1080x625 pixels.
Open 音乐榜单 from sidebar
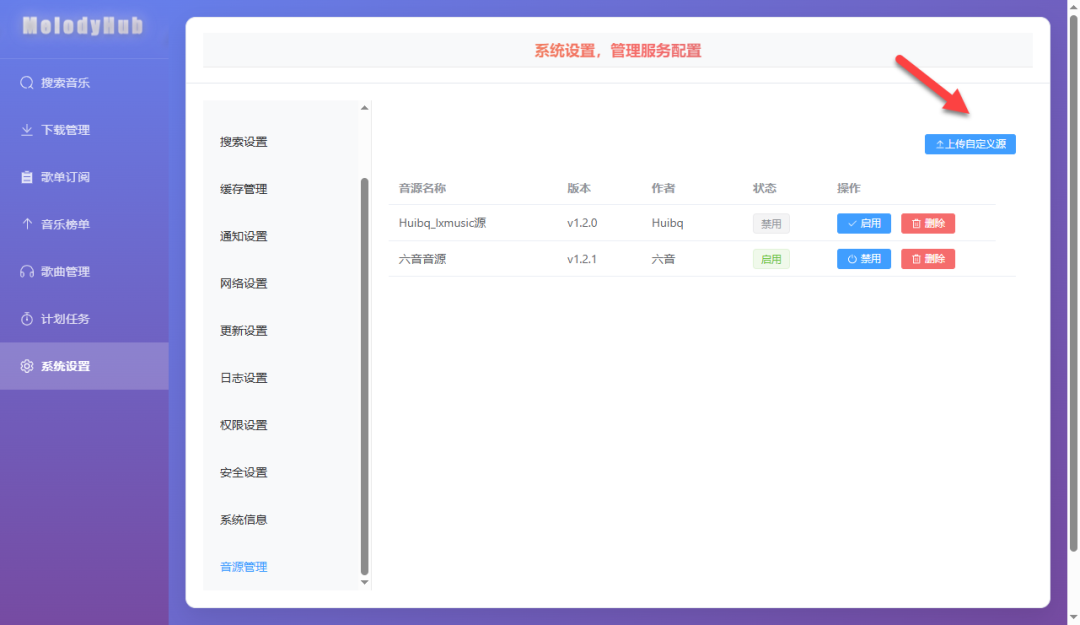click(x=84, y=224)
